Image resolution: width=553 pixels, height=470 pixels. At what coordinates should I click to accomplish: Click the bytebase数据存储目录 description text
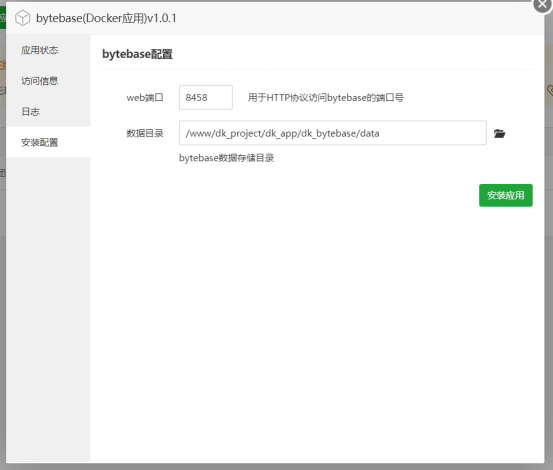(226, 158)
